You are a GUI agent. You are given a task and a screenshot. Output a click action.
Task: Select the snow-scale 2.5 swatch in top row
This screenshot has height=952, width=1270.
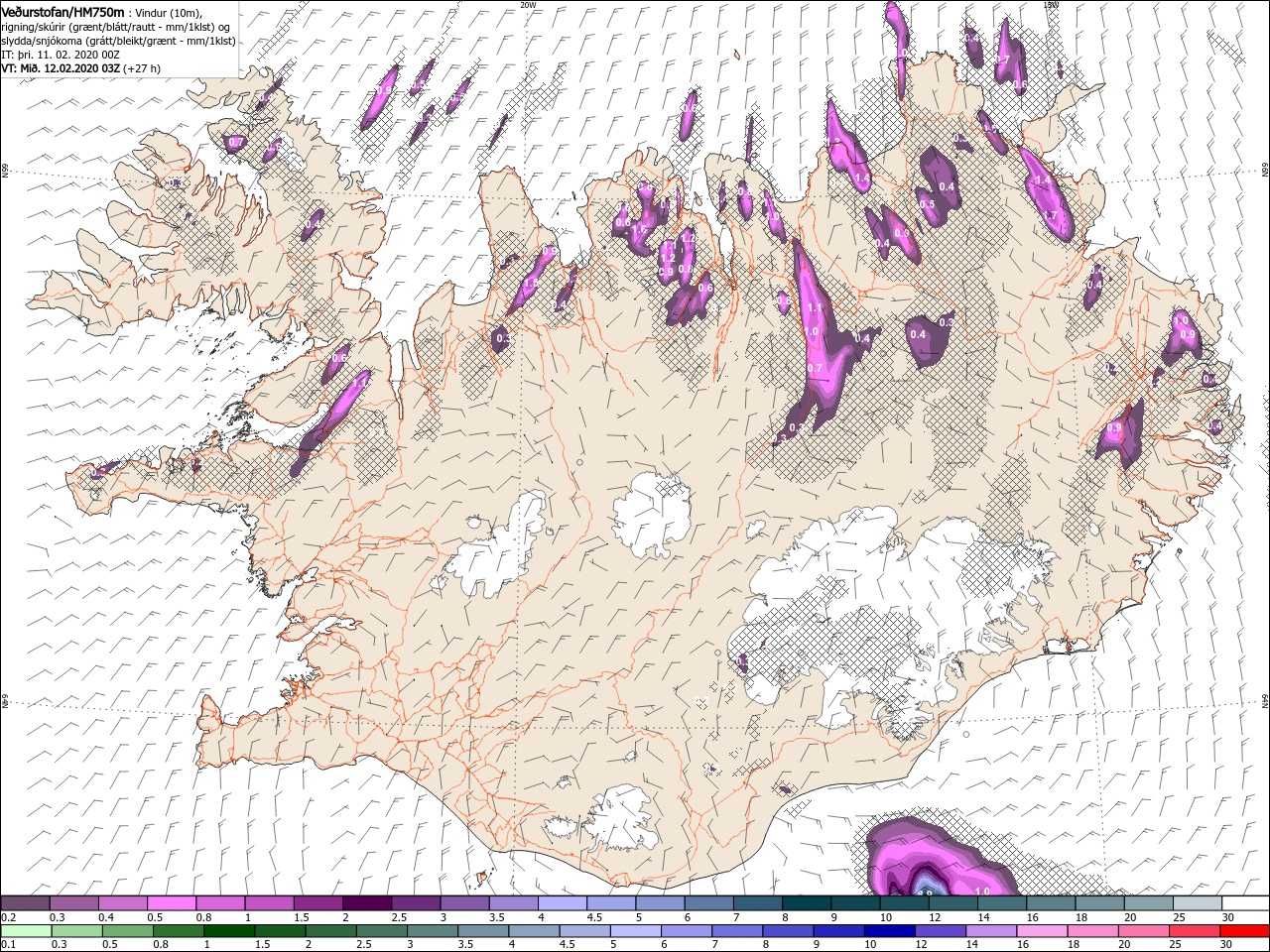[x=415, y=902]
